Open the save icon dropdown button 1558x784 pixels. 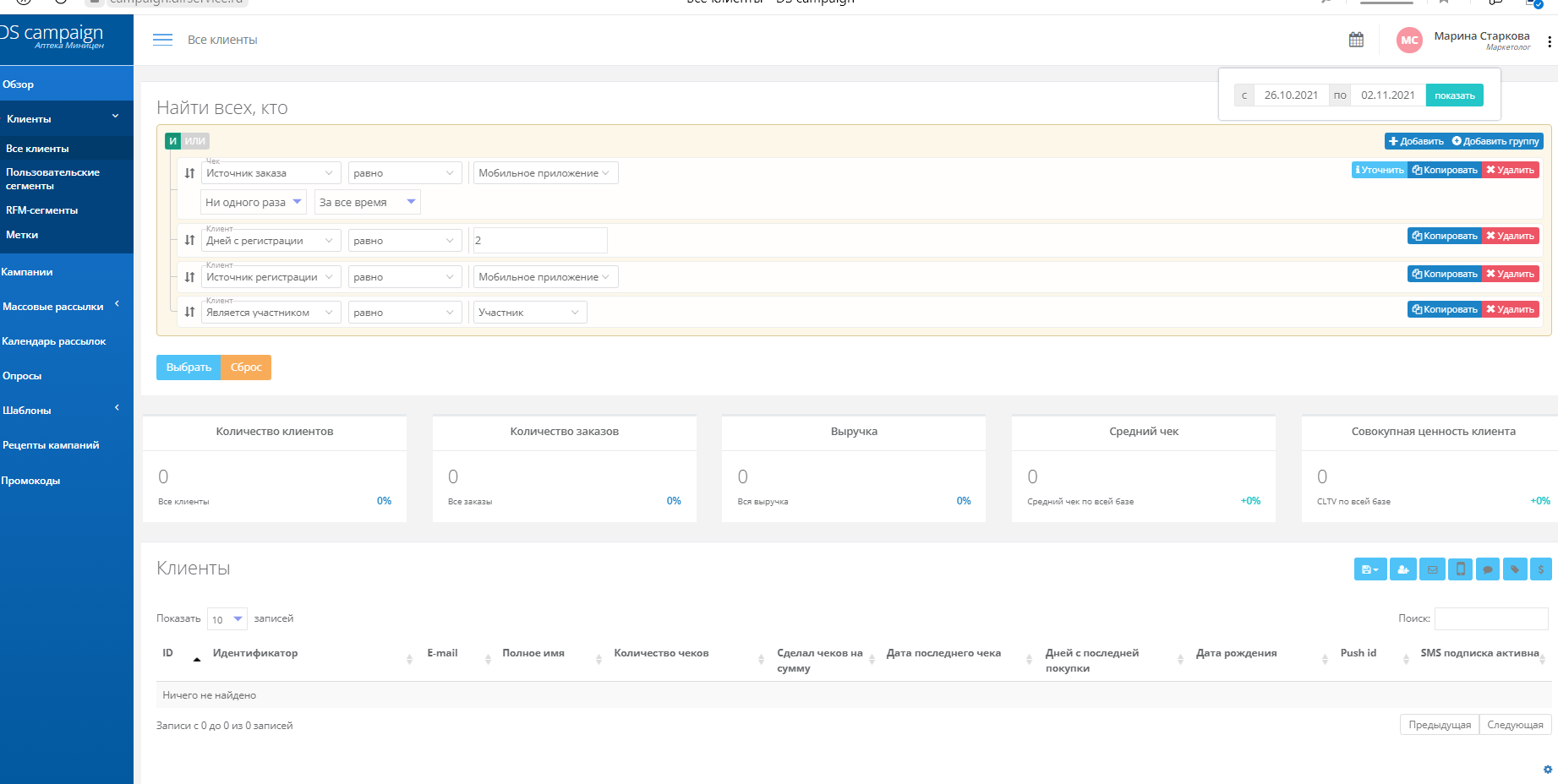coord(1369,569)
